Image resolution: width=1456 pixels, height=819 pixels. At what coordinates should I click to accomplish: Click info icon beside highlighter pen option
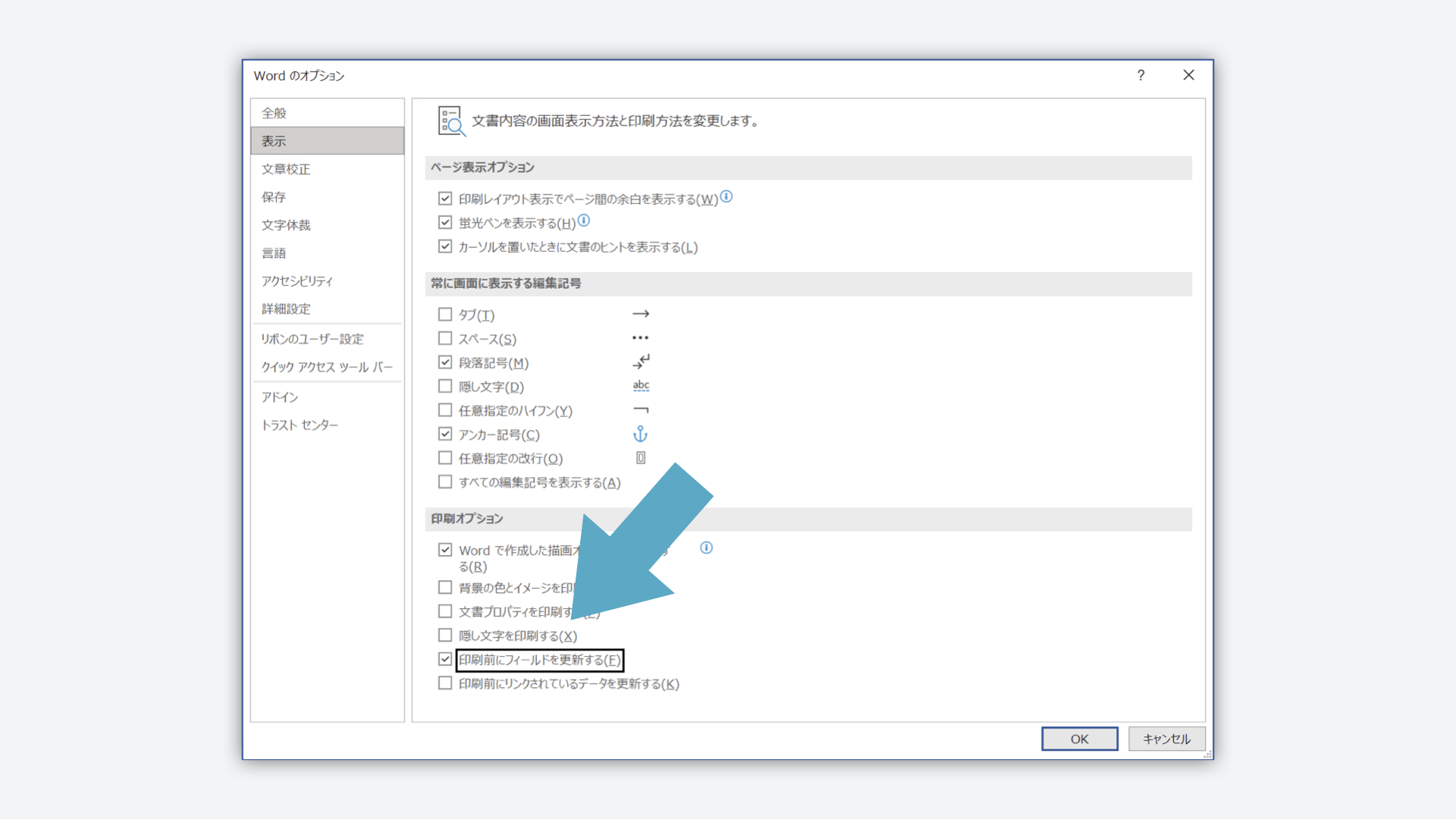coord(584,221)
